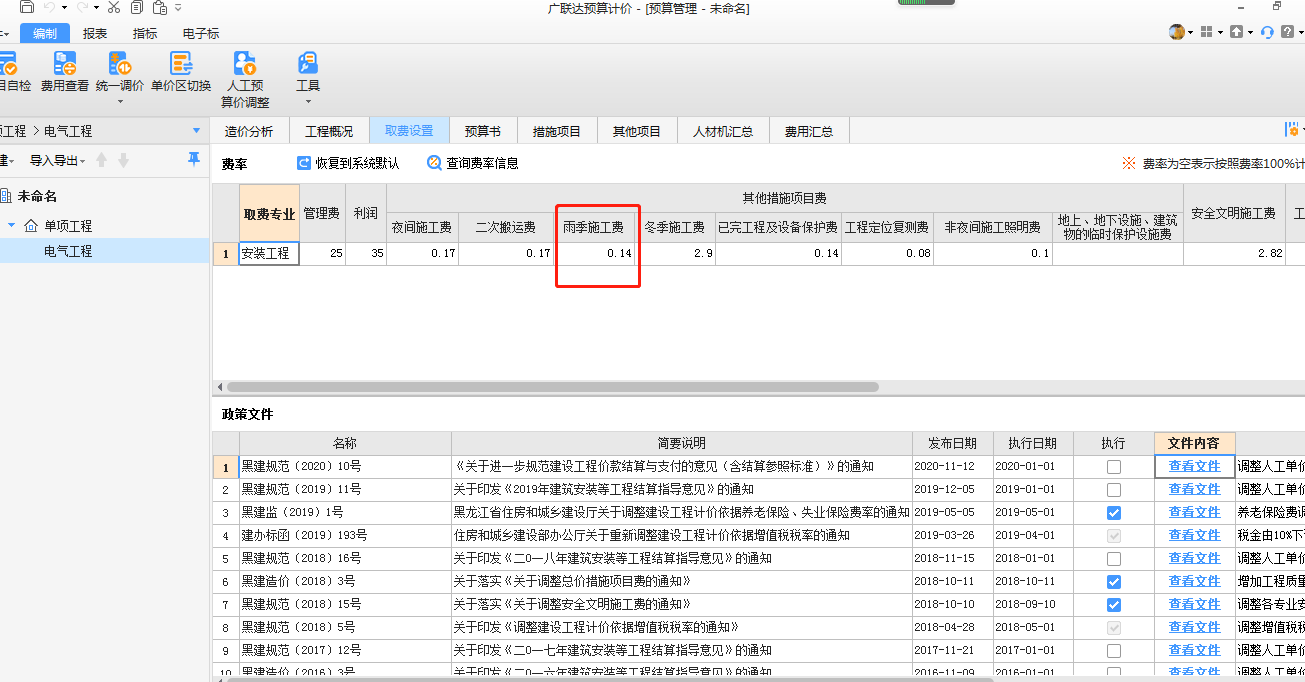This screenshot has width=1305, height=682.
Task: Click the rate table horizontal scrollbar
Action: point(552,386)
